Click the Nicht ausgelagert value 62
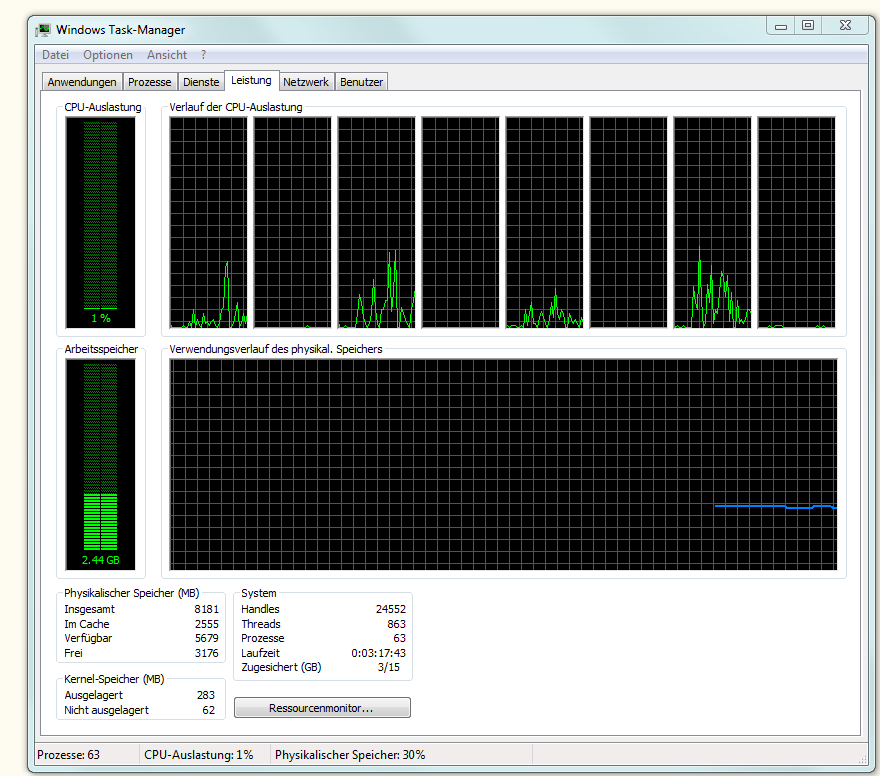Image resolution: width=880 pixels, height=776 pixels. pos(209,710)
